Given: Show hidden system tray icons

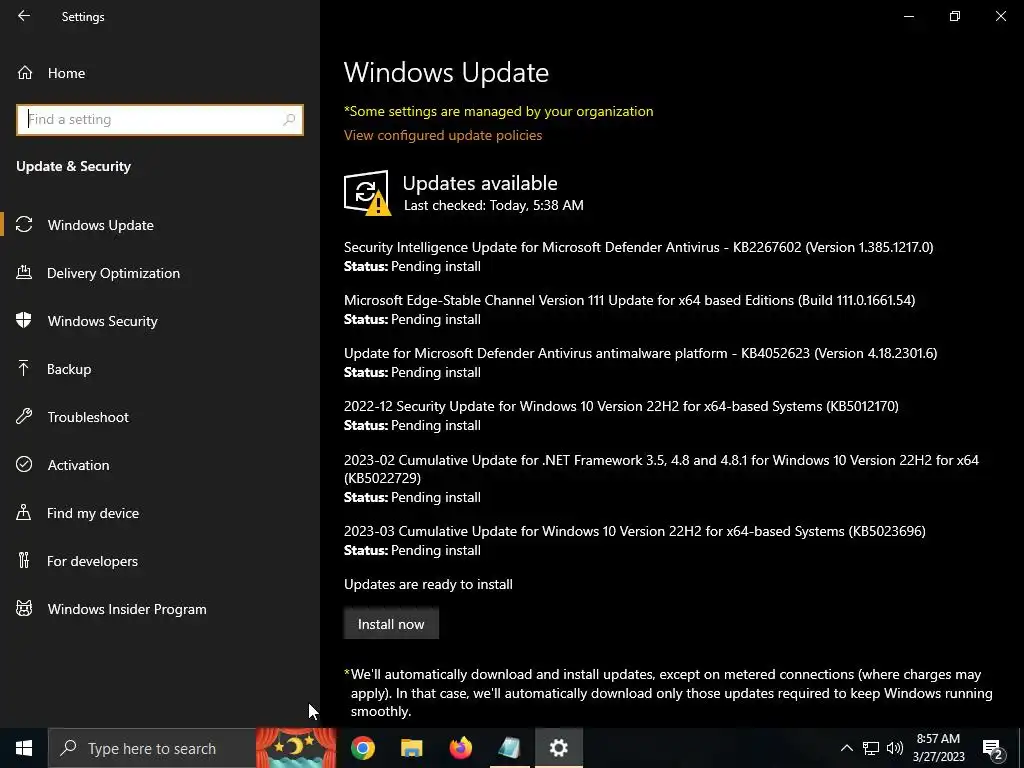Looking at the screenshot, I should 846,748.
